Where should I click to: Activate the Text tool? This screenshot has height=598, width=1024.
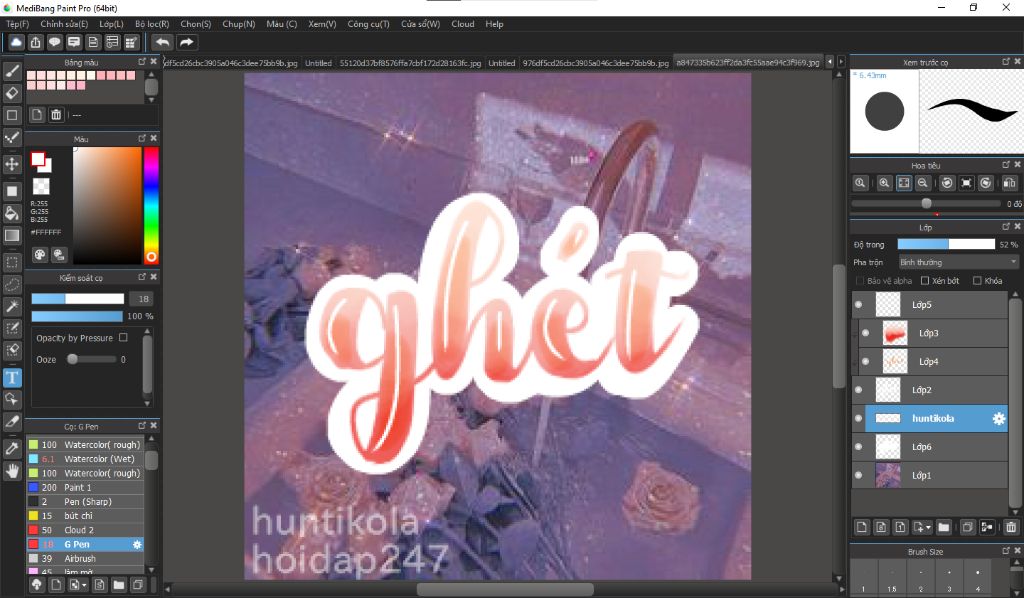(x=12, y=377)
